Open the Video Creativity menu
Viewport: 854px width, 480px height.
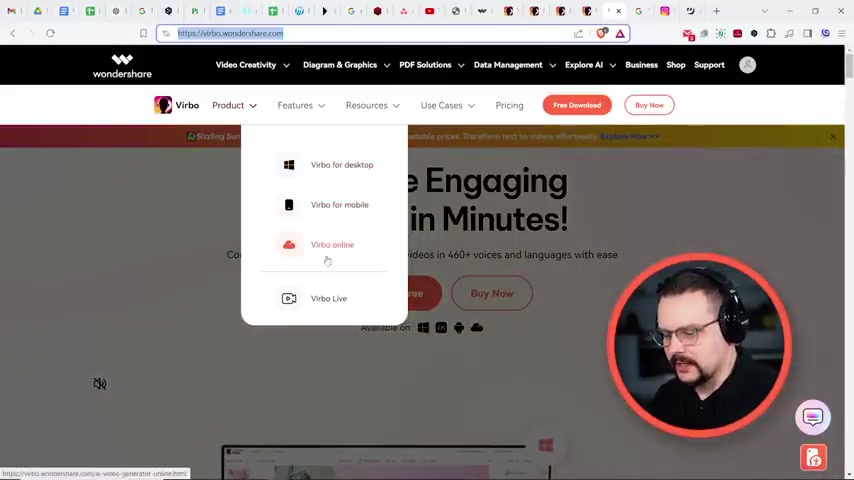(x=252, y=65)
